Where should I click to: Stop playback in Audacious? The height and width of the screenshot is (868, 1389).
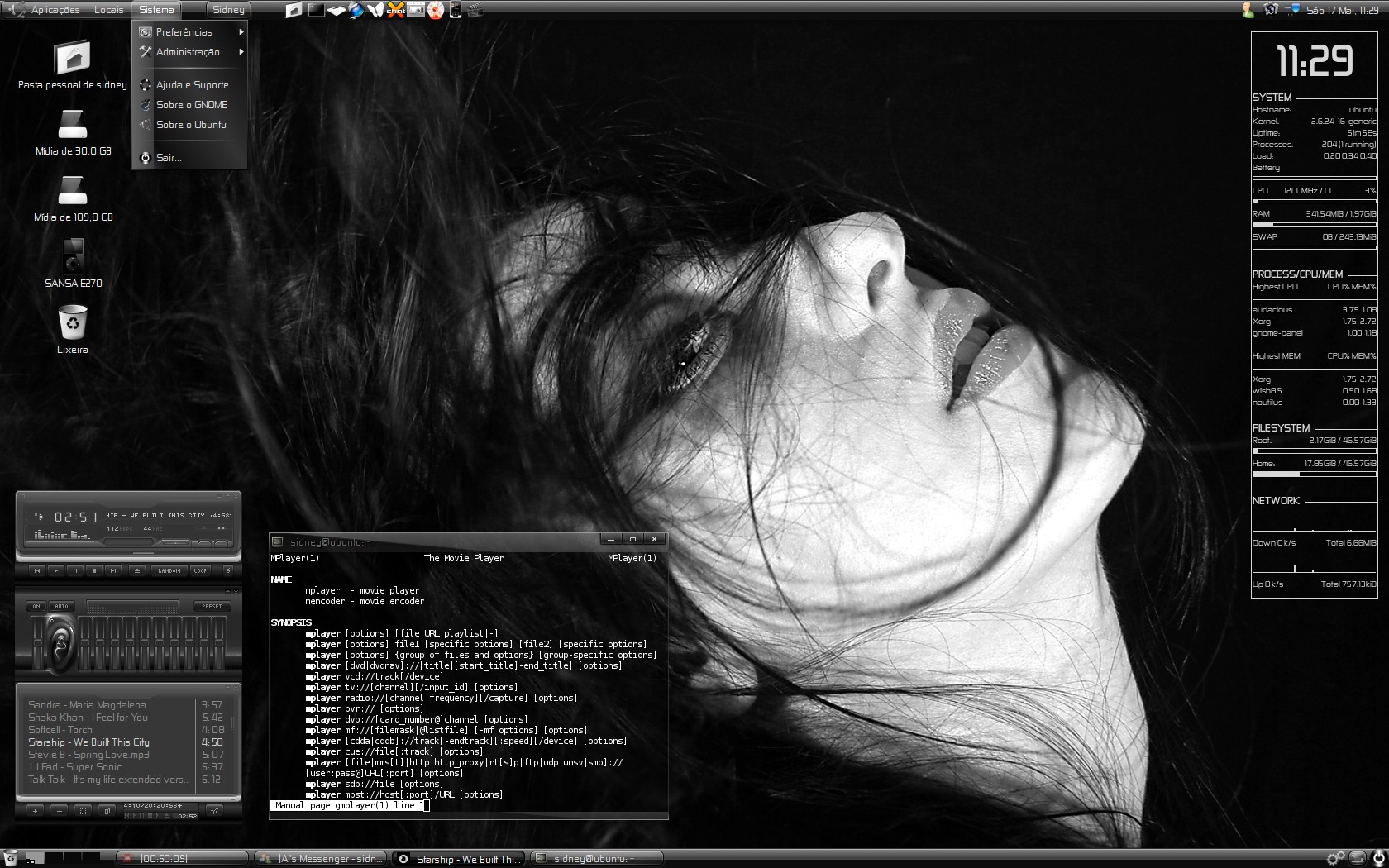(94, 570)
